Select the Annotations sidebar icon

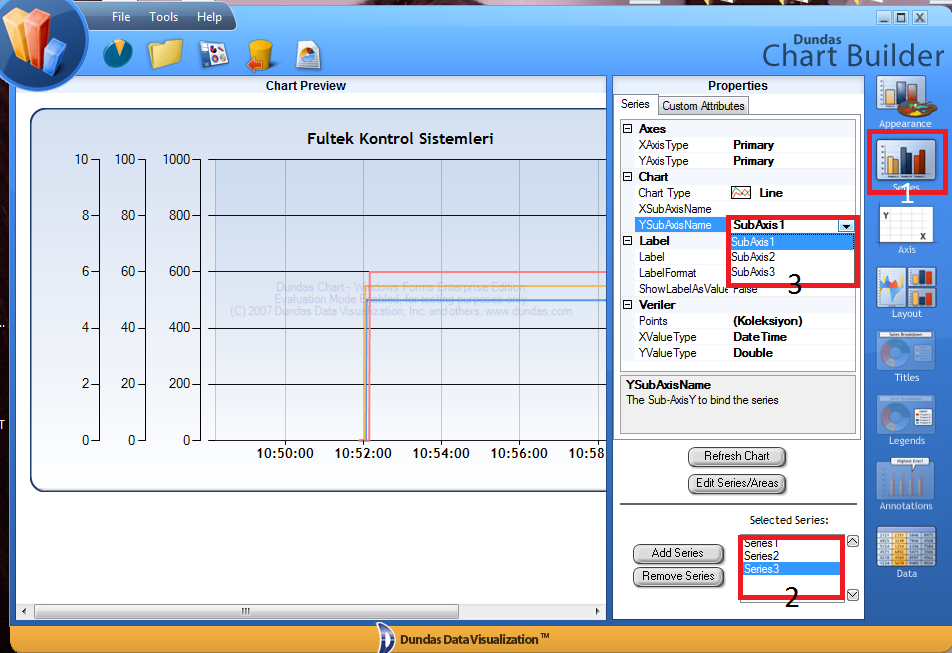(x=906, y=481)
